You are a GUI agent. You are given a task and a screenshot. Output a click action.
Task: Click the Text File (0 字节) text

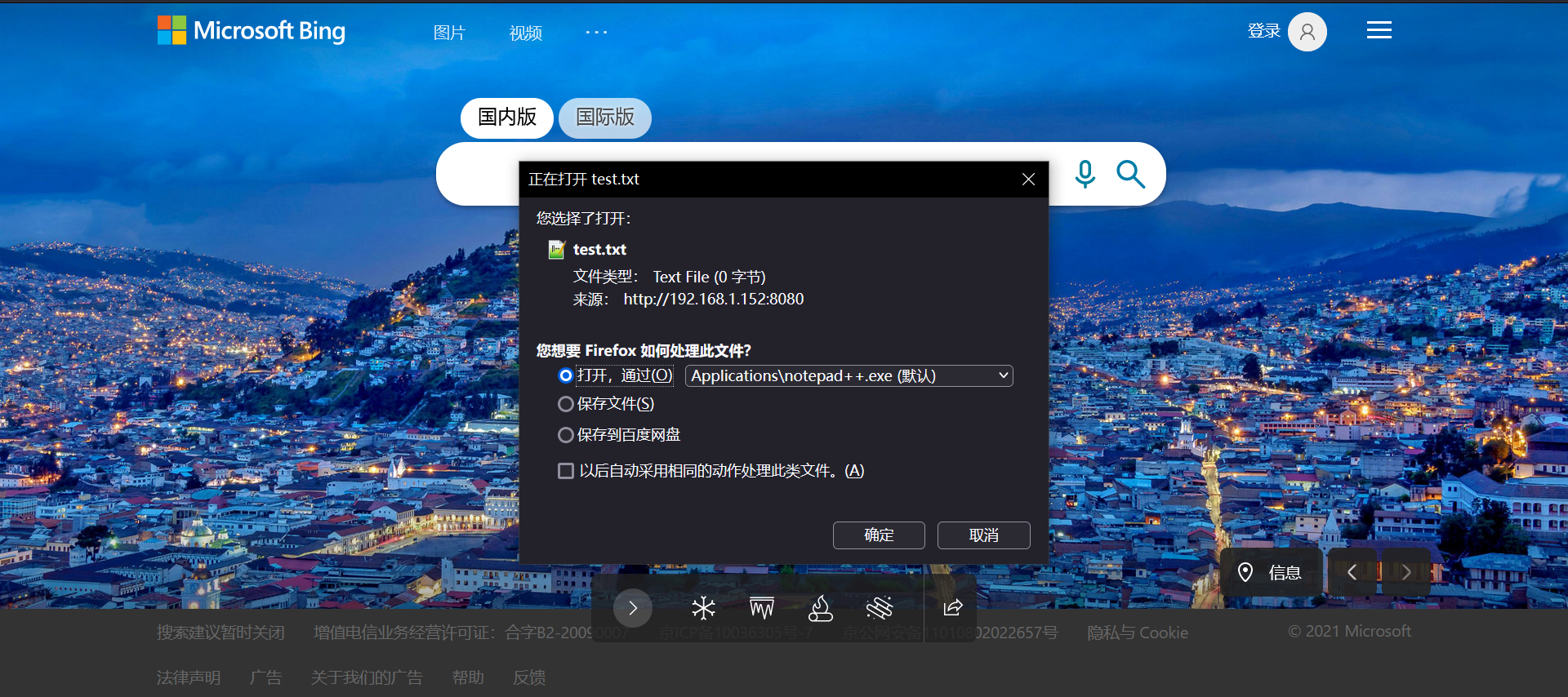coord(709,277)
